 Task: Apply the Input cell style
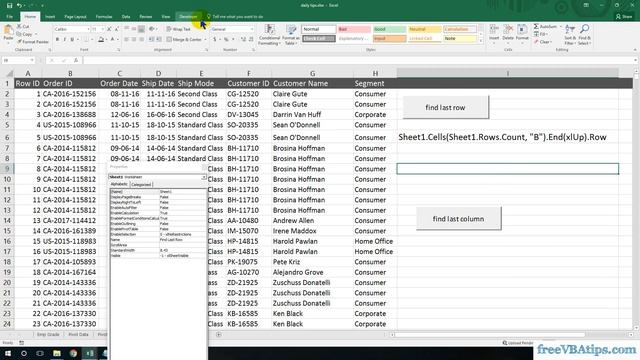(389, 38)
